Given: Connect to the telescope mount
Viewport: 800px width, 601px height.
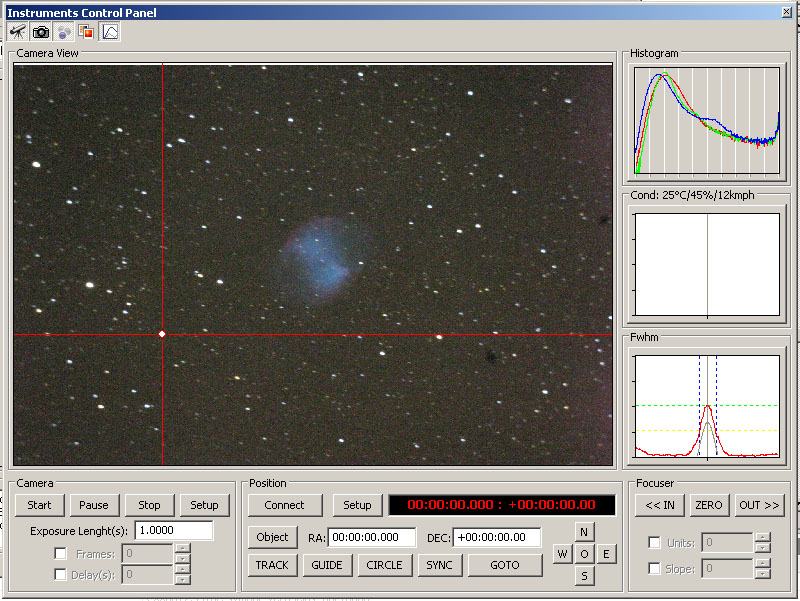Looking at the screenshot, I should [x=285, y=505].
